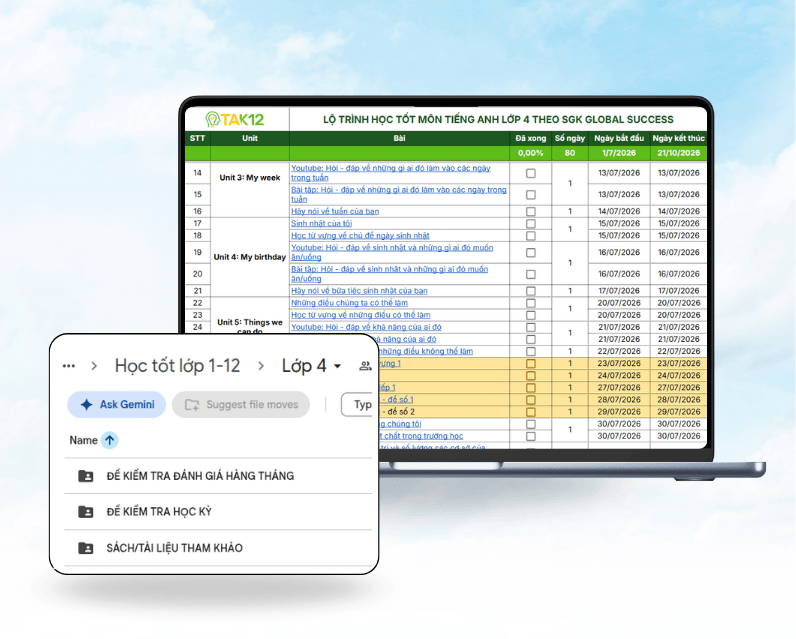
Task: Tick checkbox for row 19
Action: click(x=530, y=252)
